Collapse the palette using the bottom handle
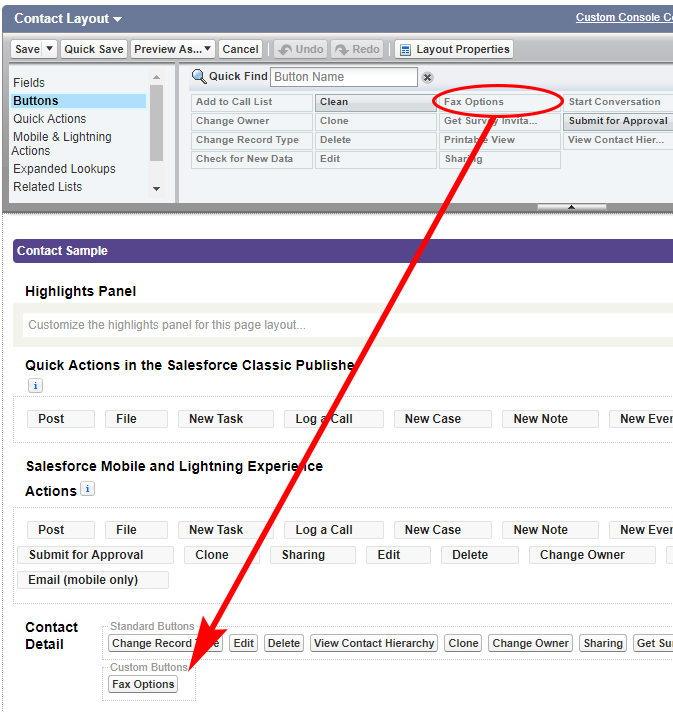The width and height of the screenshot is (673, 712). click(x=571, y=207)
